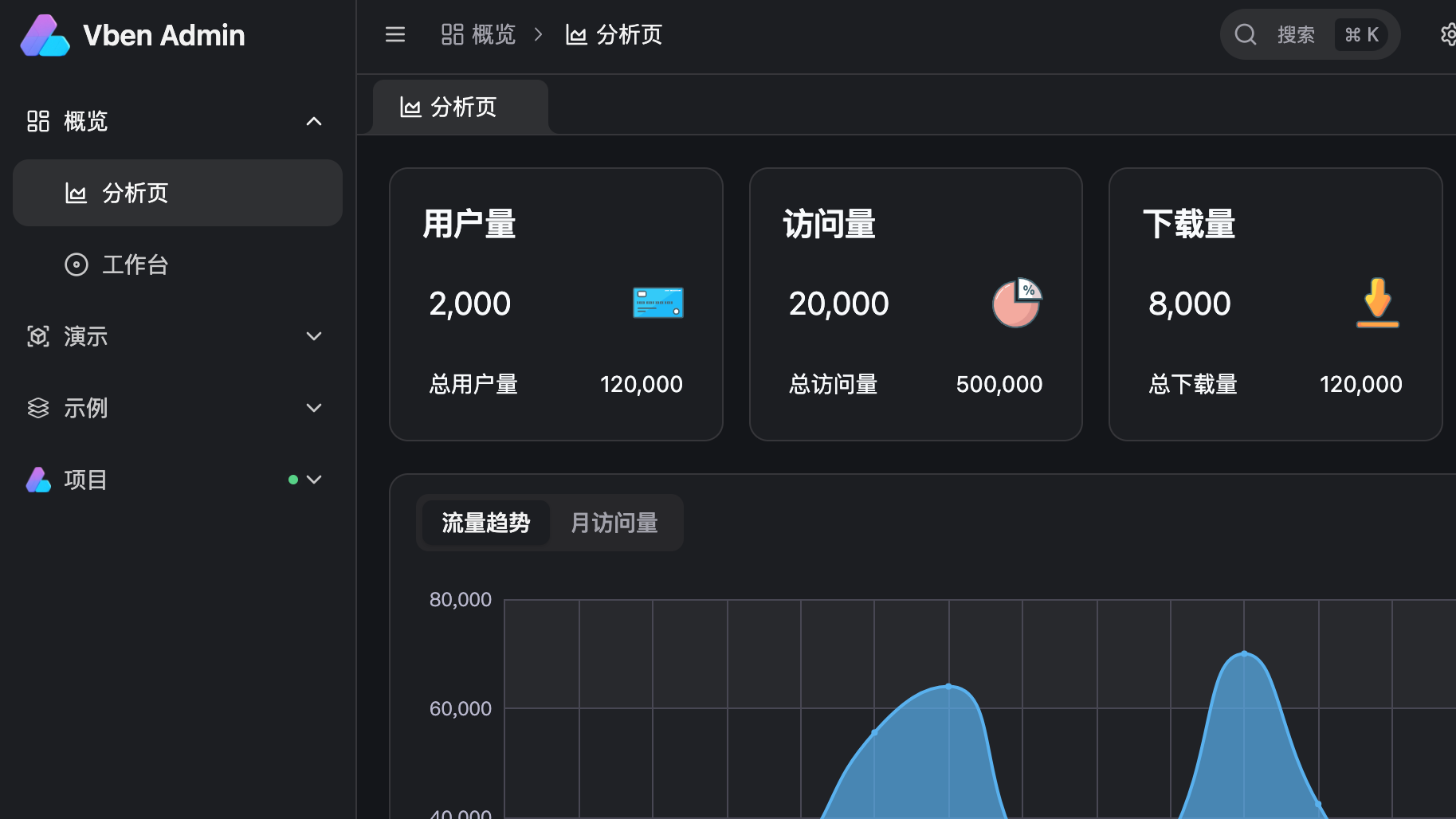Click the 60,000 y-axis label

(461, 708)
